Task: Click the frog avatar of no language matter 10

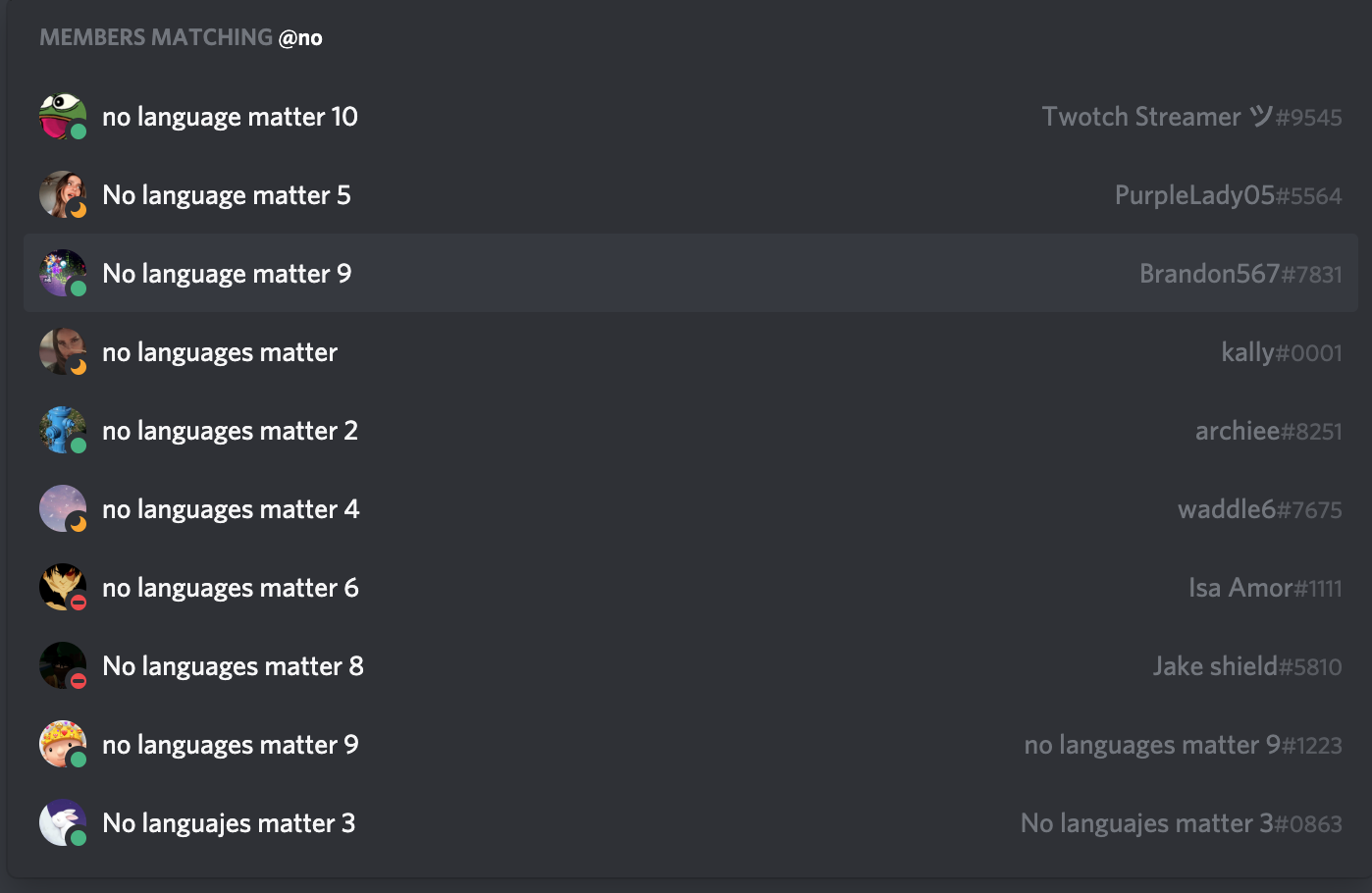Action: point(62,117)
